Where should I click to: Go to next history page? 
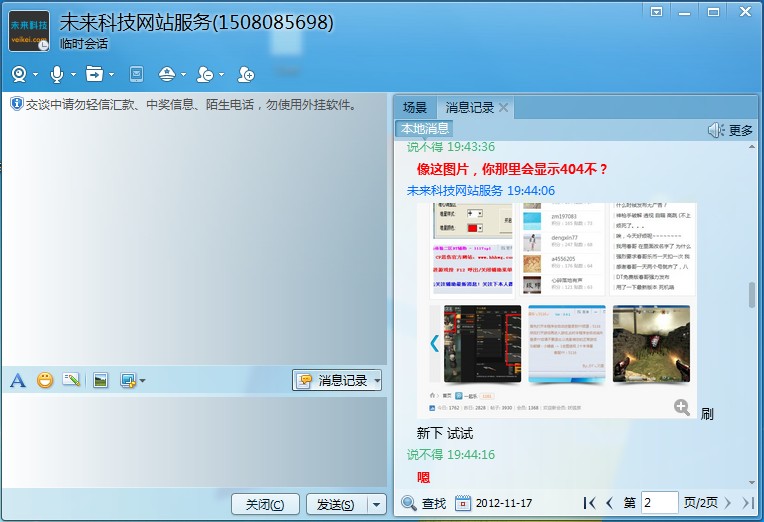click(728, 503)
